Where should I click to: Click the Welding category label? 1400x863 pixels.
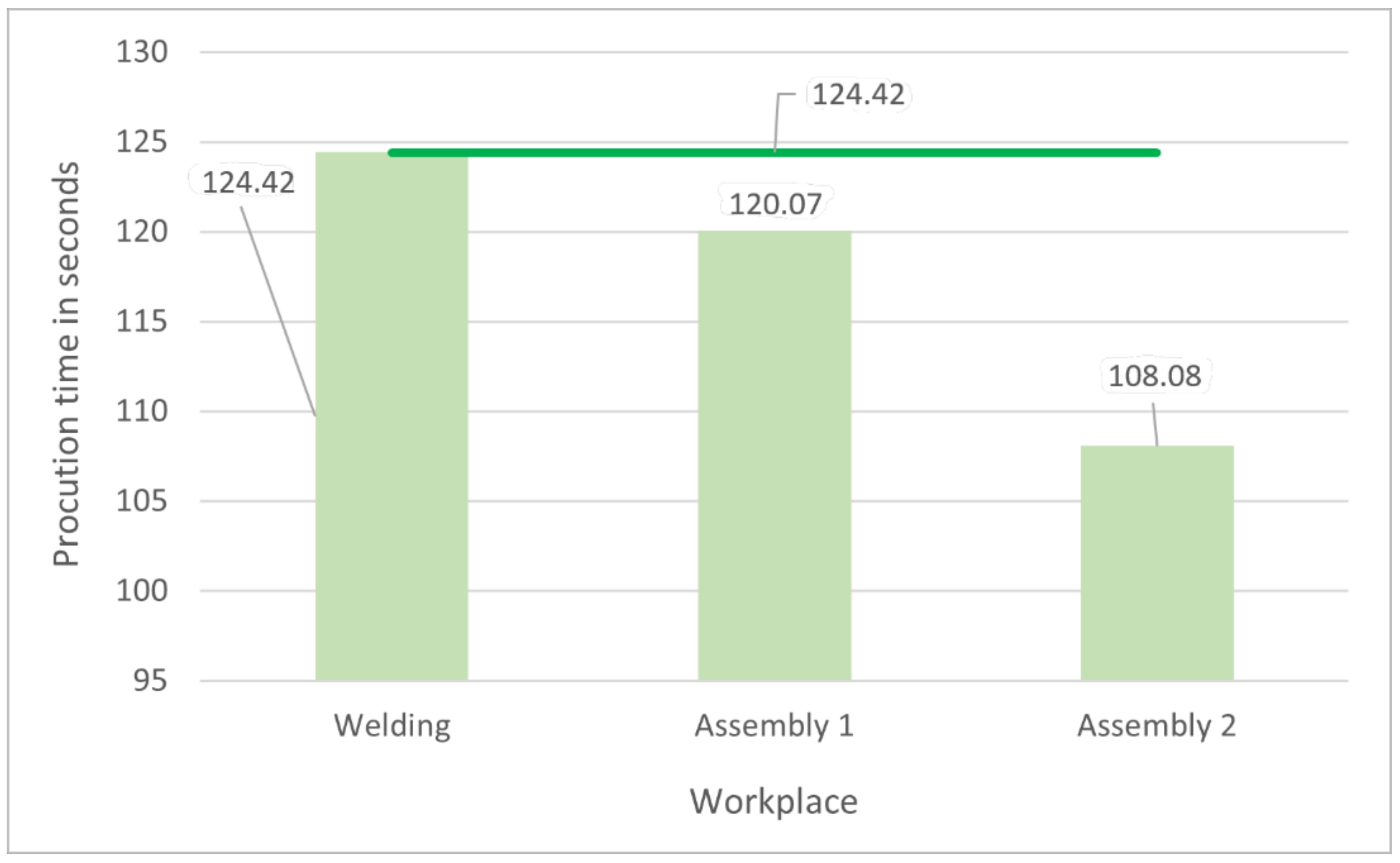pyautogui.click(x=392, y=726)
